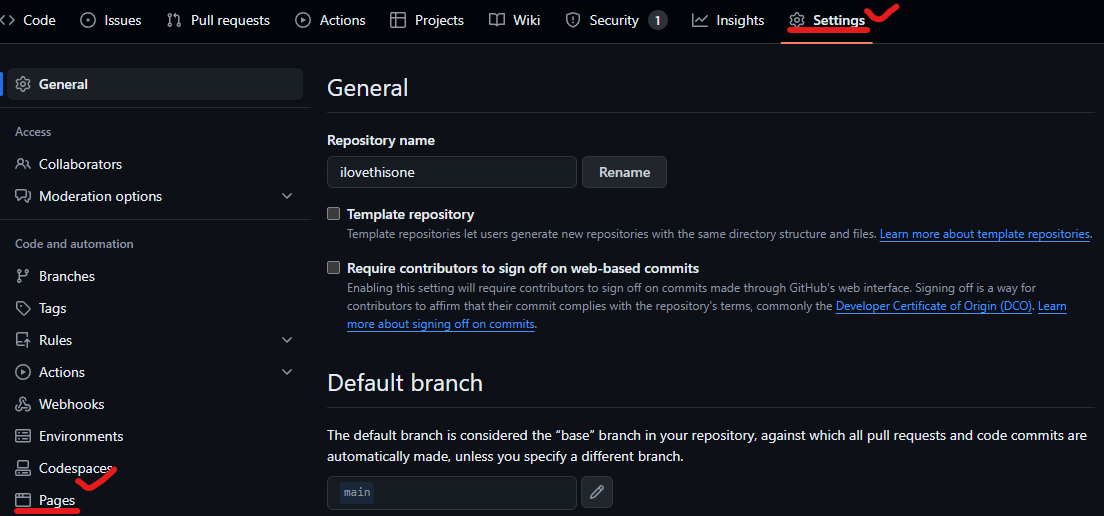This screenshot has height=516, width=1104.
Task: Expand the Moderation options chevron
Action: tap(287, 196)
